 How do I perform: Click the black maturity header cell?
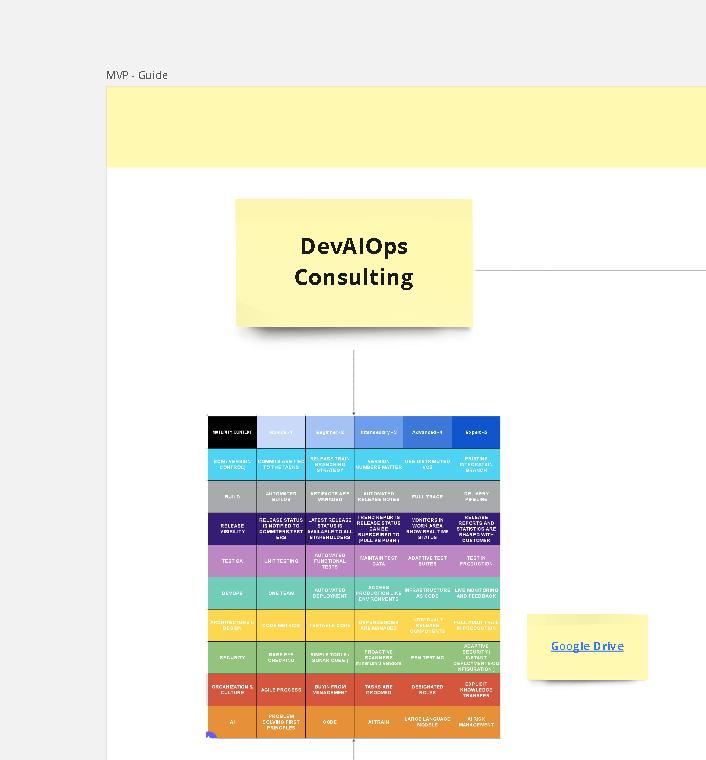pyautogui.click(x=232, y=432)
